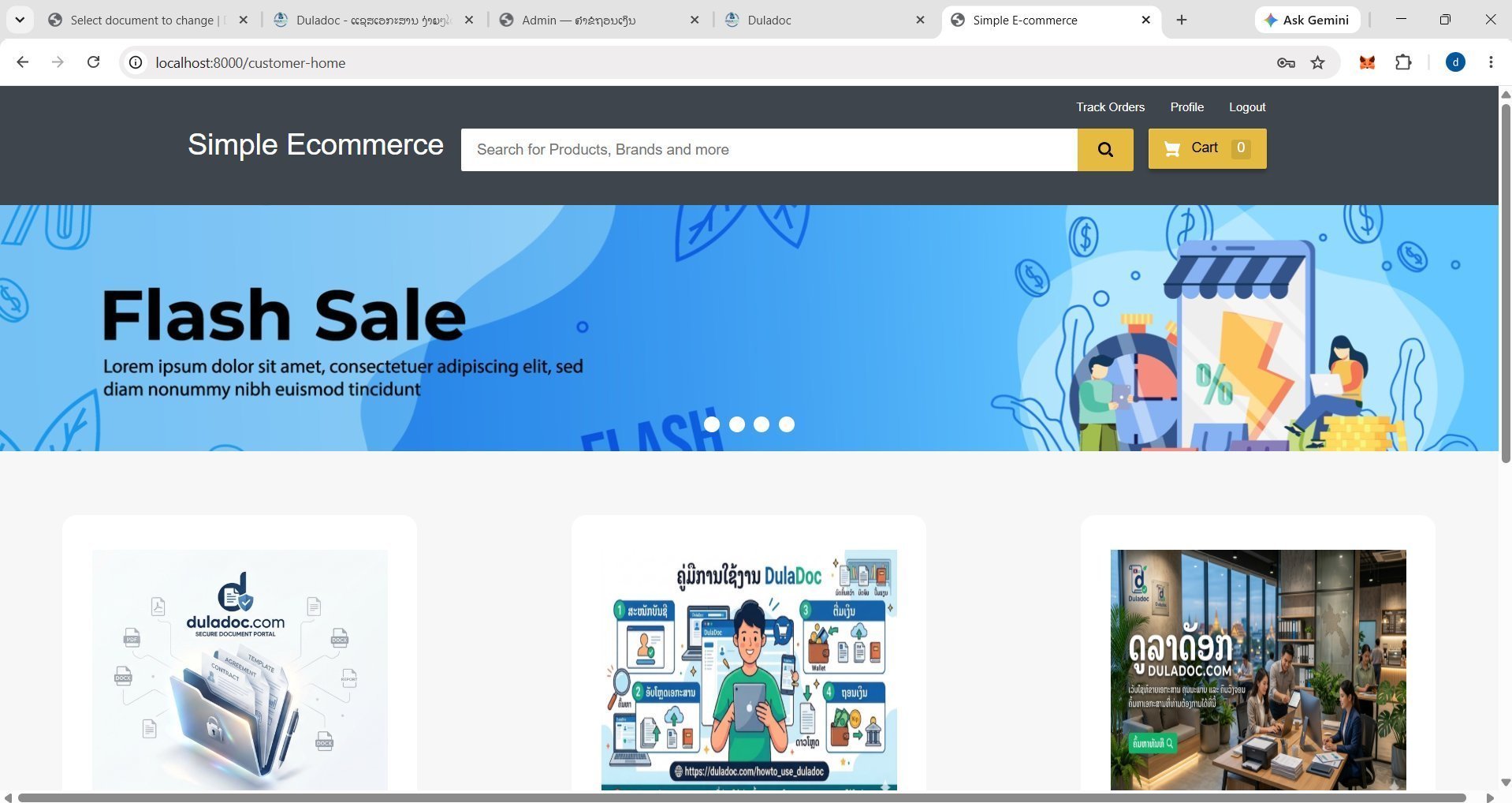Open the Track Orders link

[x=1110, y=107]
